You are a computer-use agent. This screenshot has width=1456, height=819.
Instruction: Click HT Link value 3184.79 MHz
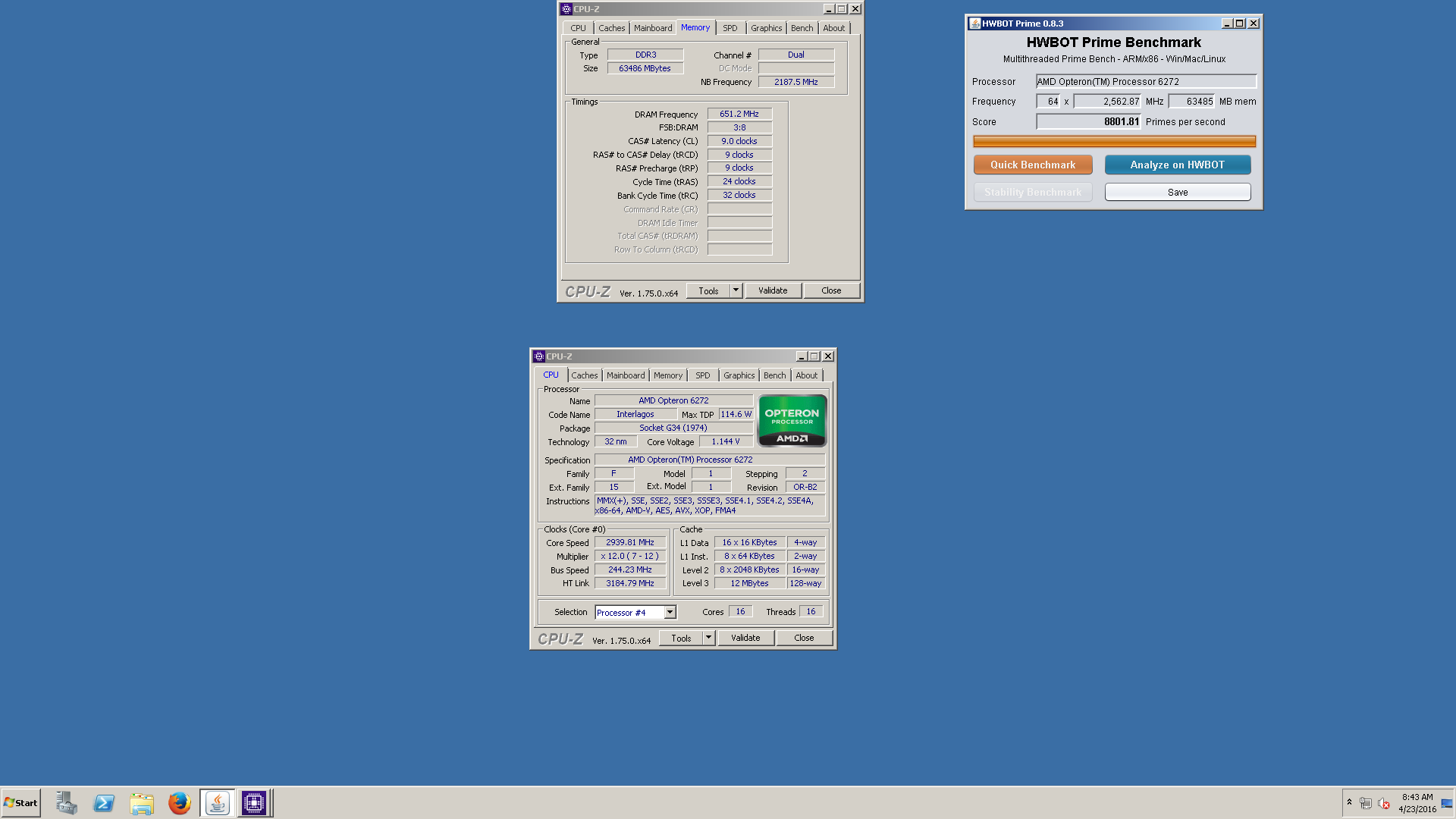pyautogui.click(x=630, y=583)
